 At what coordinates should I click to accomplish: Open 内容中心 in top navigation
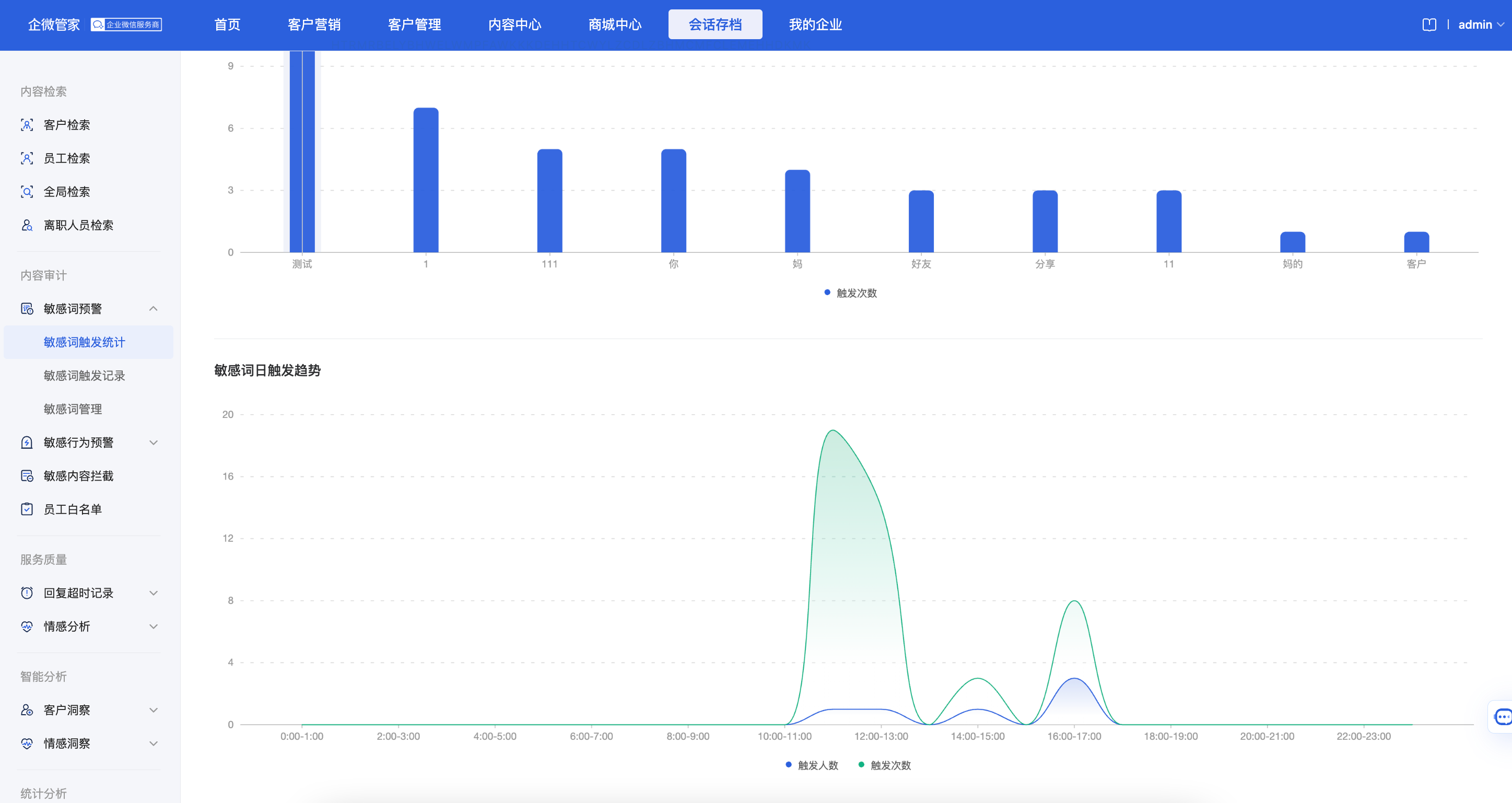515,25
